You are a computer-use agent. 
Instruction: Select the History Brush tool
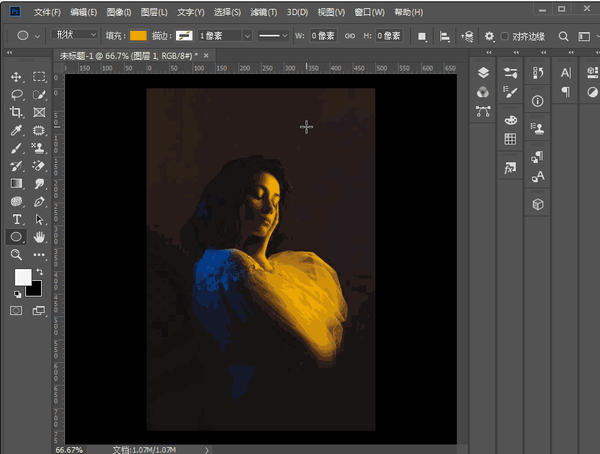pos(16,166)
